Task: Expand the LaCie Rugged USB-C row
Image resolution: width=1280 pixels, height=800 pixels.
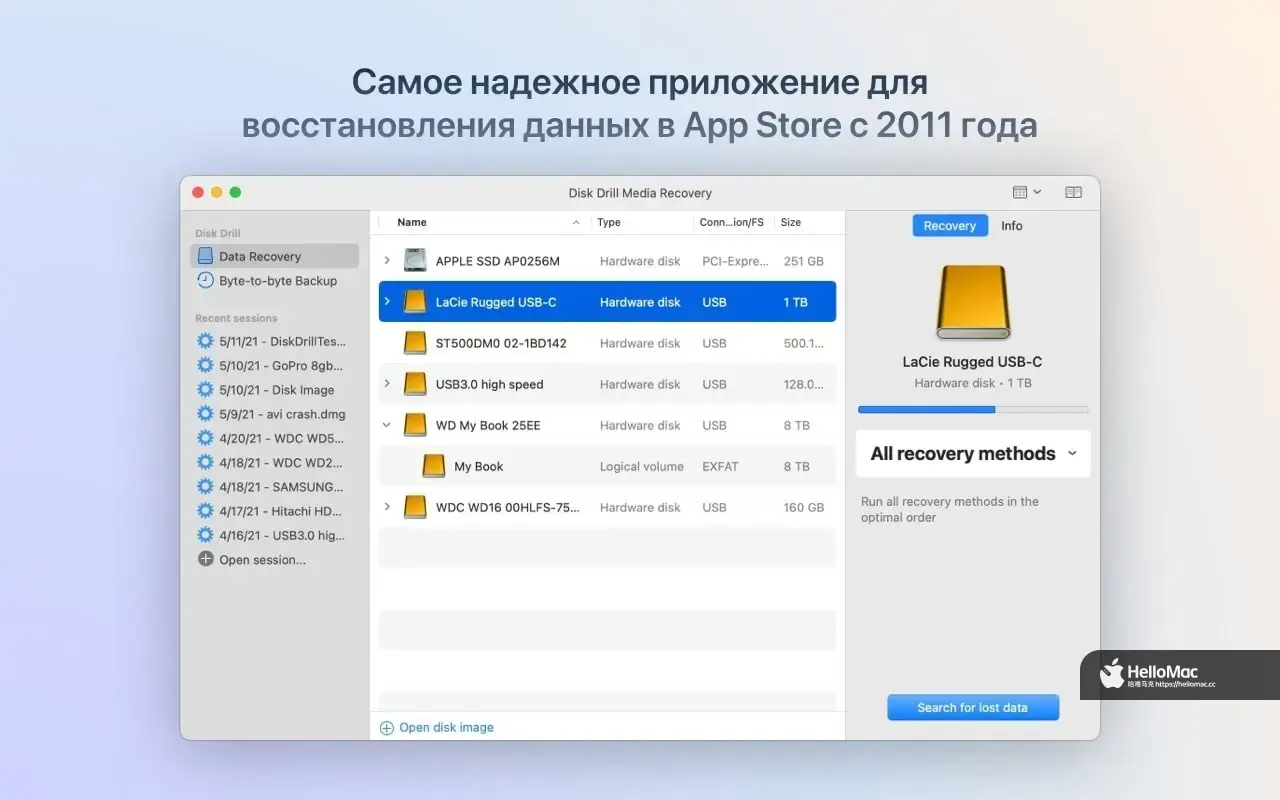Action: coord(387,302)
